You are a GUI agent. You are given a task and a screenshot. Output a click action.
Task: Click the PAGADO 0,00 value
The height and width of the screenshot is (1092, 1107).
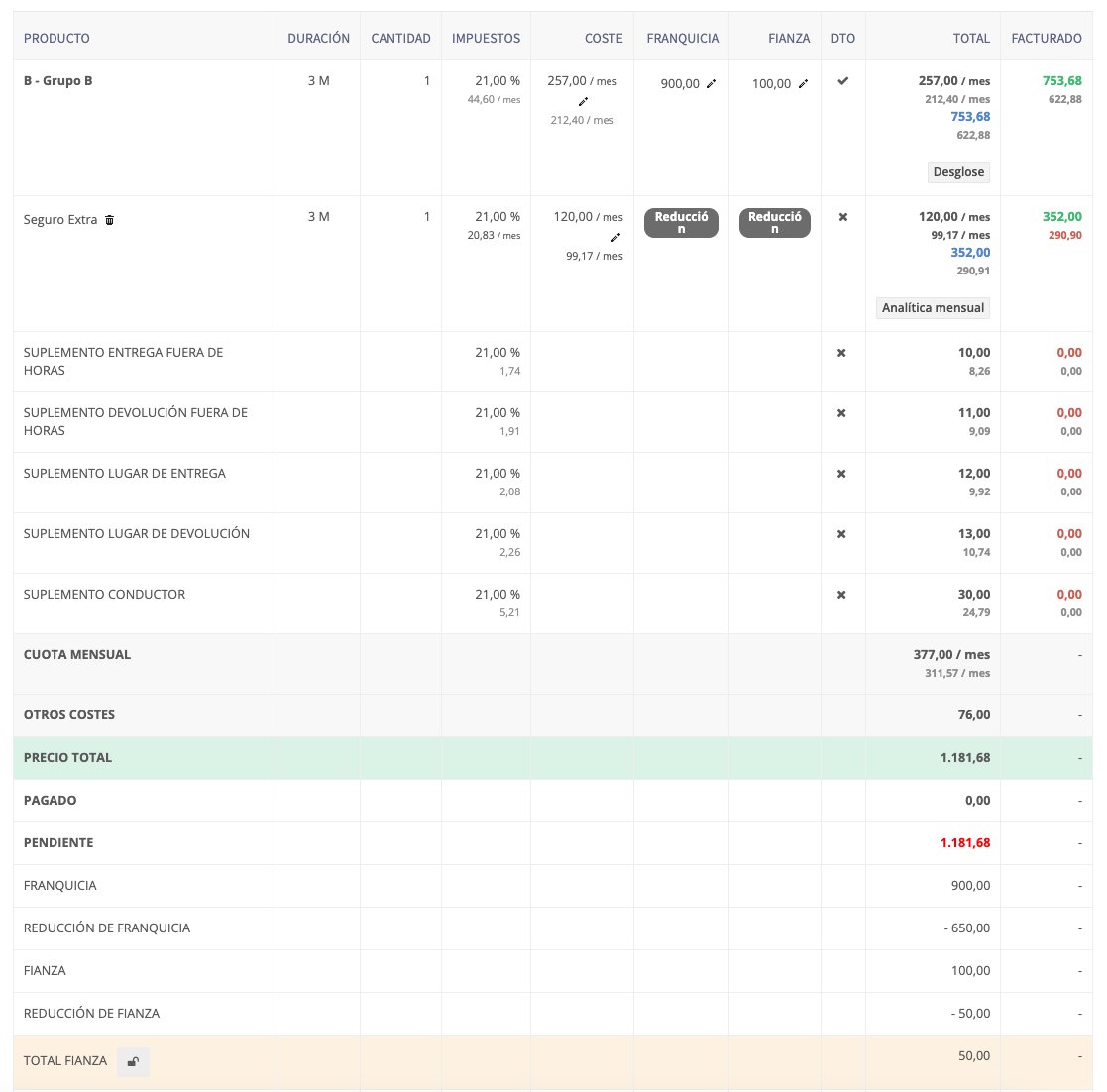tap(978, 800)
